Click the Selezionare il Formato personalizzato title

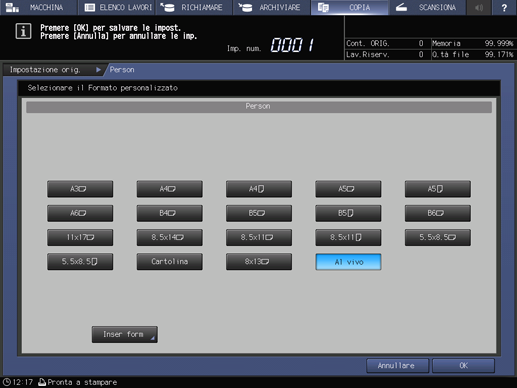point(103,88)
